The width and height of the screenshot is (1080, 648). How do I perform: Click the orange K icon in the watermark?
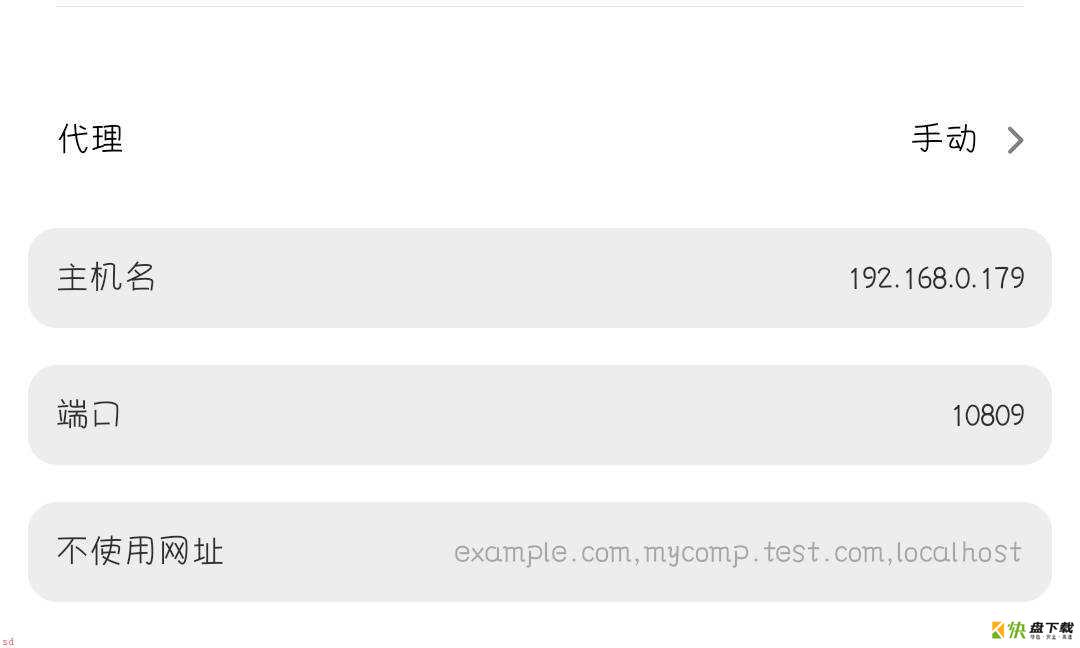pyautogui.click(x=998, y=629)
